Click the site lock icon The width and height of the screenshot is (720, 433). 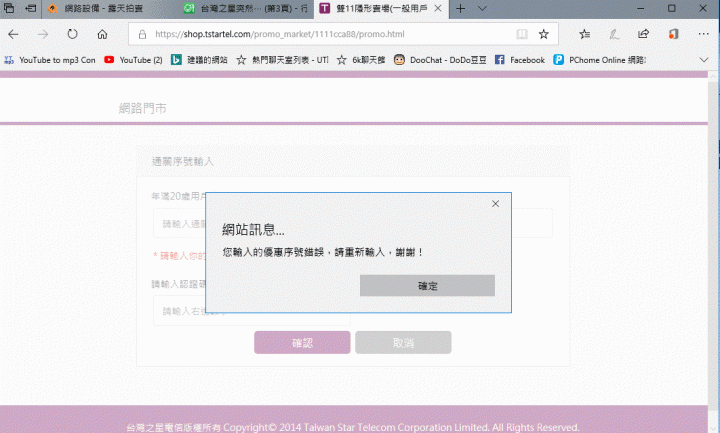(142, 34)
